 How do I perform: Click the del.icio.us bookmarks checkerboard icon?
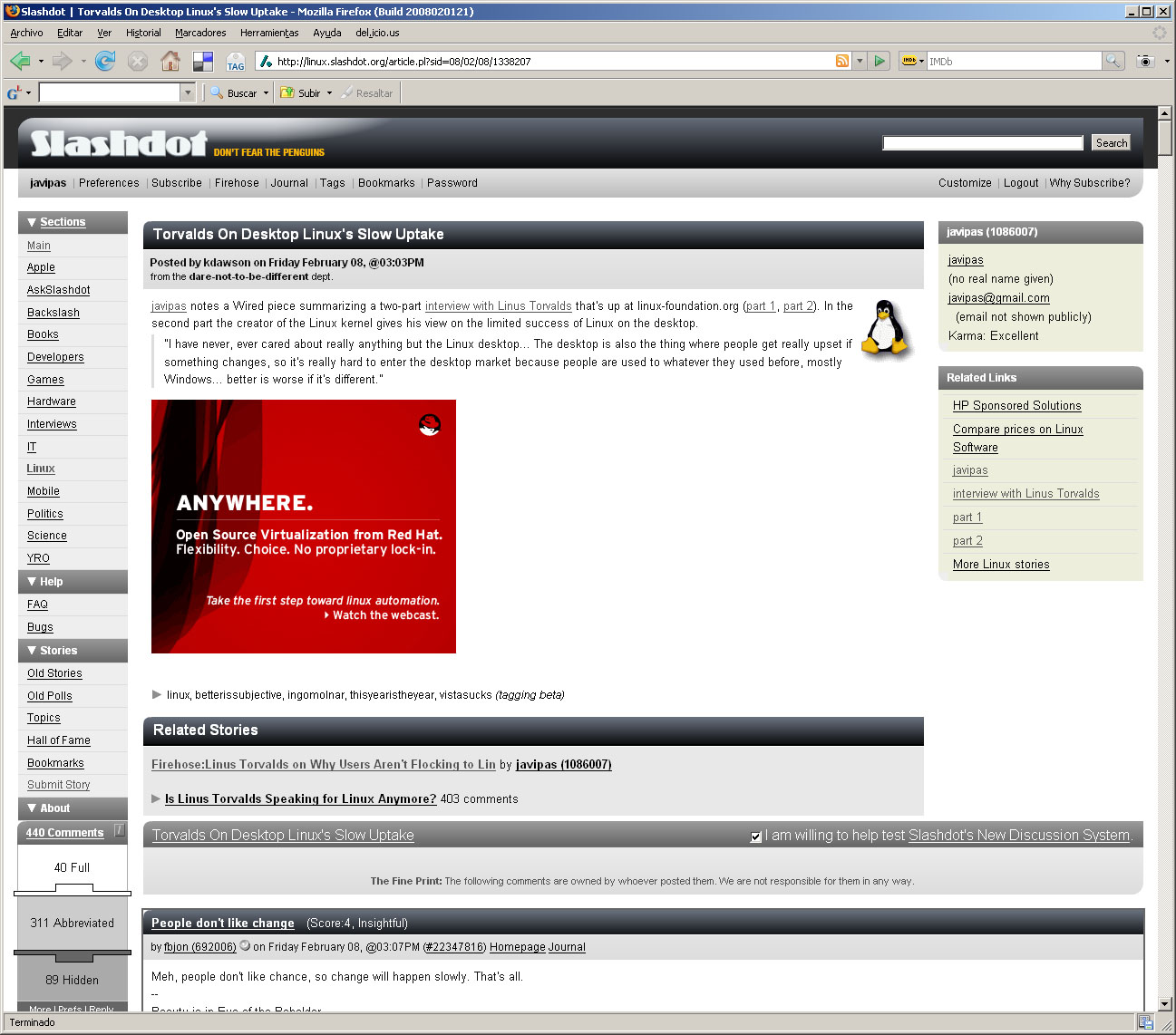coord(203,61)
